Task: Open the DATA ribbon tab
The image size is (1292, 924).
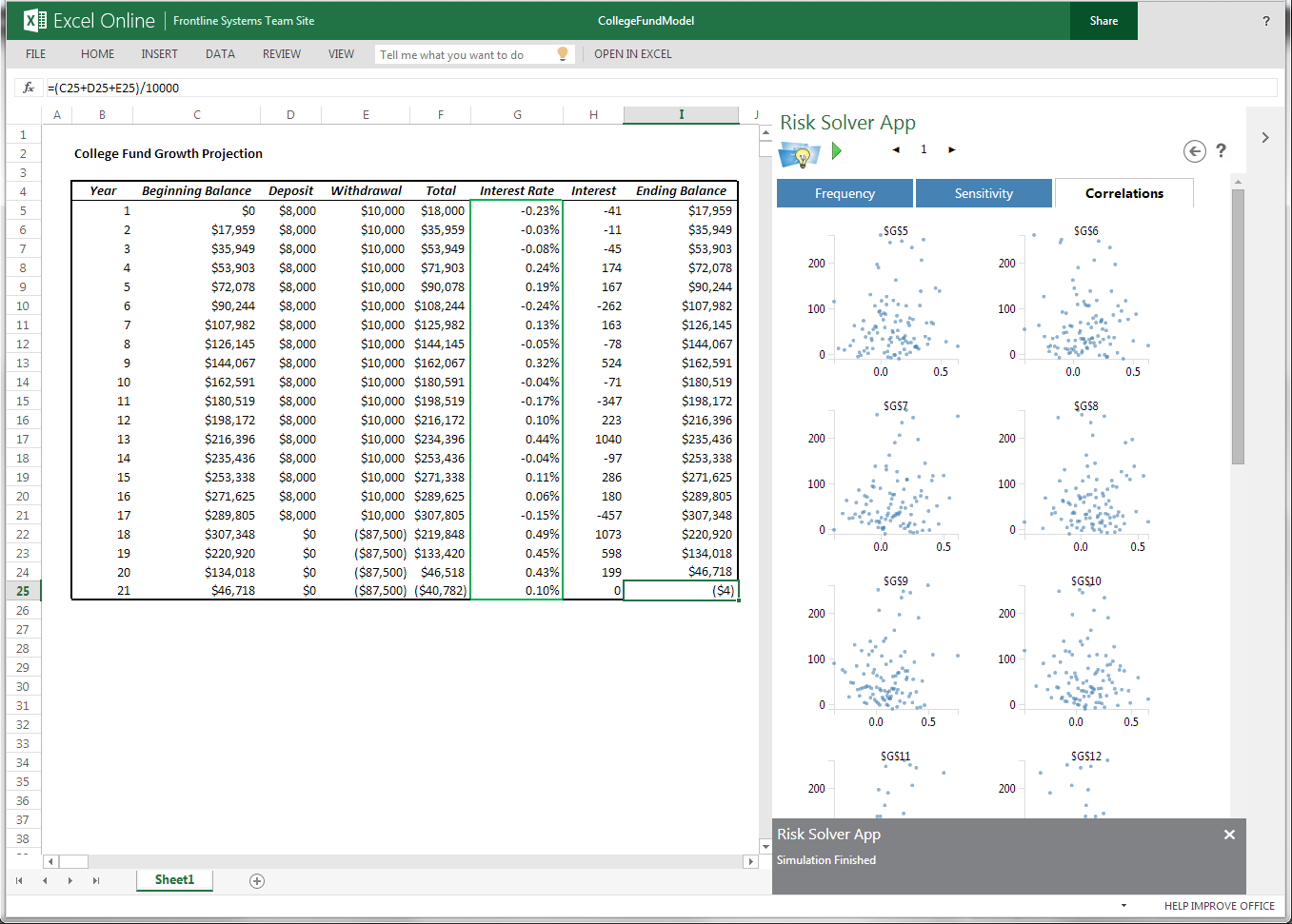Action: click(x=220, y=54)
